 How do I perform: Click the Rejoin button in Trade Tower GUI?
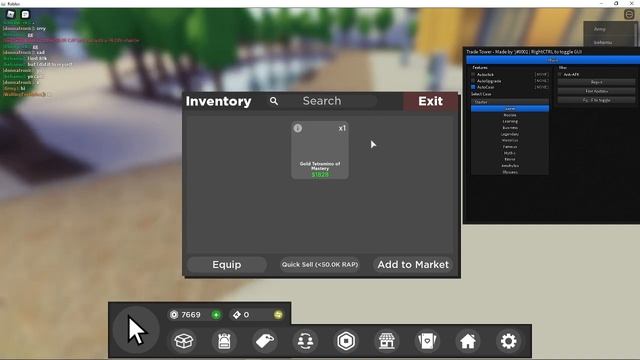(x=596, y=82)
